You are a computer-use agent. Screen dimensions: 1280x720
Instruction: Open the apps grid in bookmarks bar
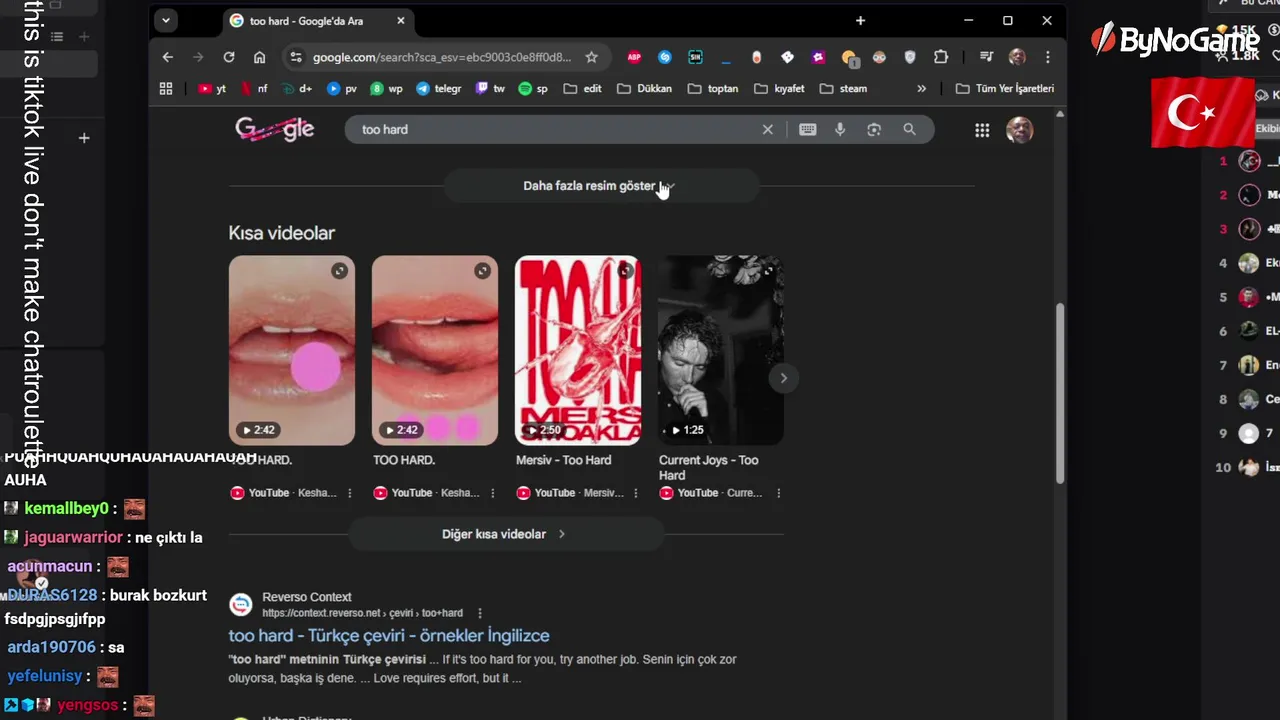pyautogui.click(x=166, y=88)
